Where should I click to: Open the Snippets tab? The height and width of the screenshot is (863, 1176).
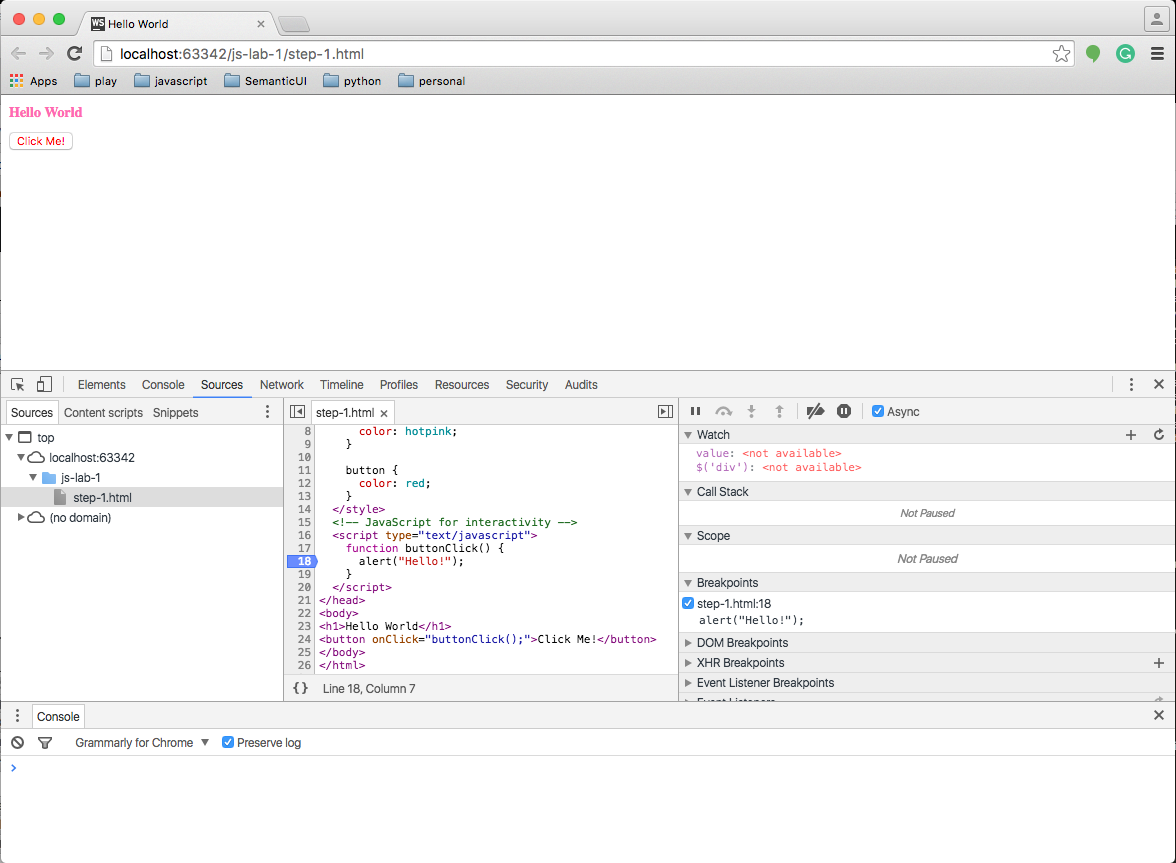coord(176,412)
